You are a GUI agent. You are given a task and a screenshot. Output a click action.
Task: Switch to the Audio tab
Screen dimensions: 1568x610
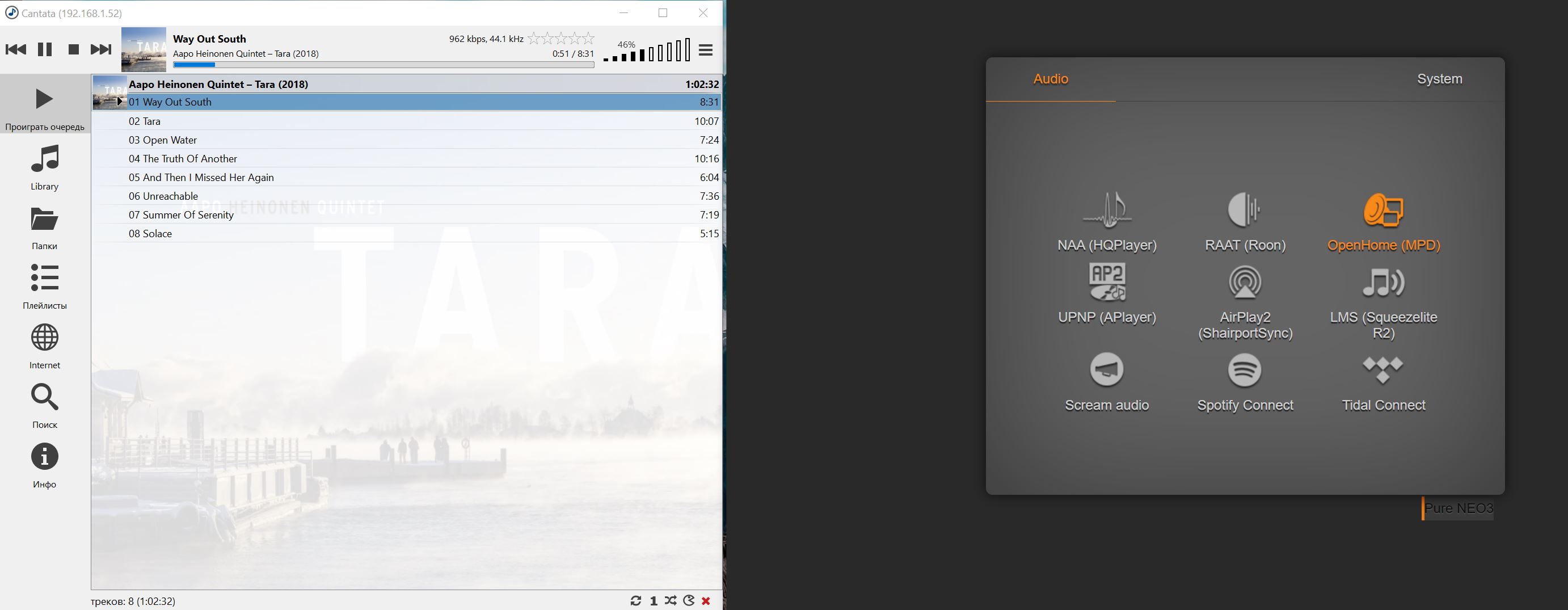coord(1051,79)
